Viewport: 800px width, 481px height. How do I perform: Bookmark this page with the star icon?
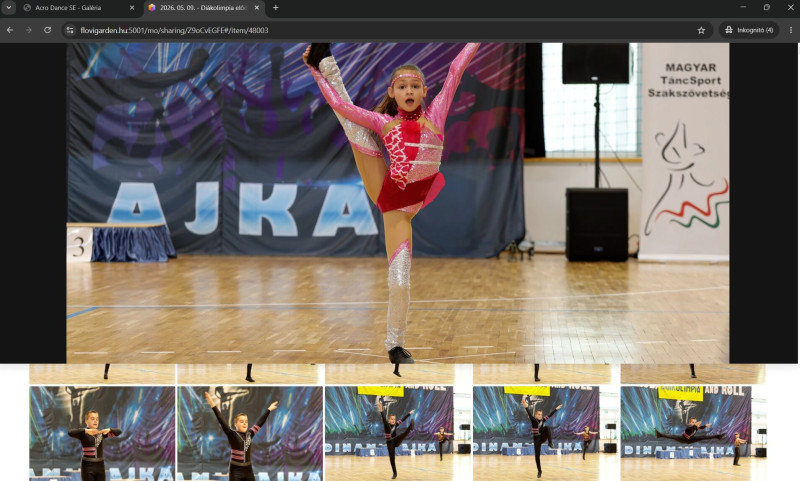point(701,30)
